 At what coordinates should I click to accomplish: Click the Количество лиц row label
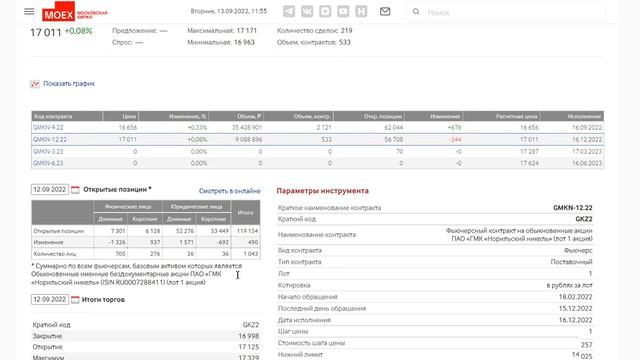coord(55,253)
